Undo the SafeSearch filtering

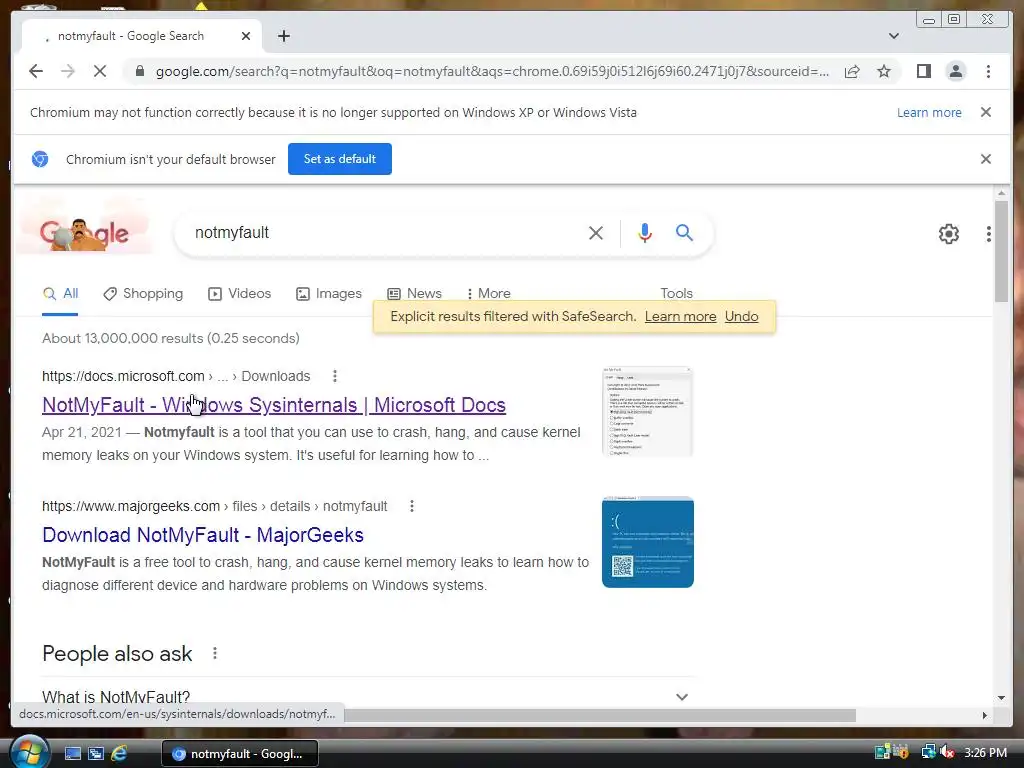click(x=741, y=316)
